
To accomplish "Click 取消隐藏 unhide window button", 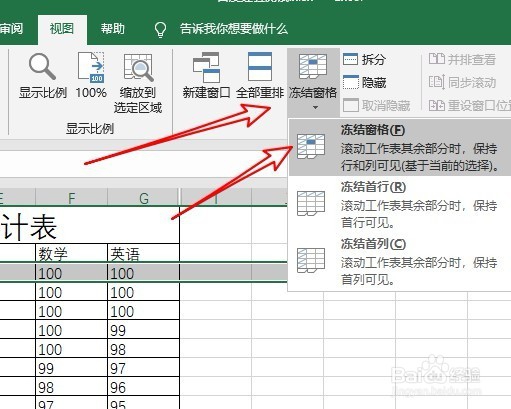I will [377, 106].
